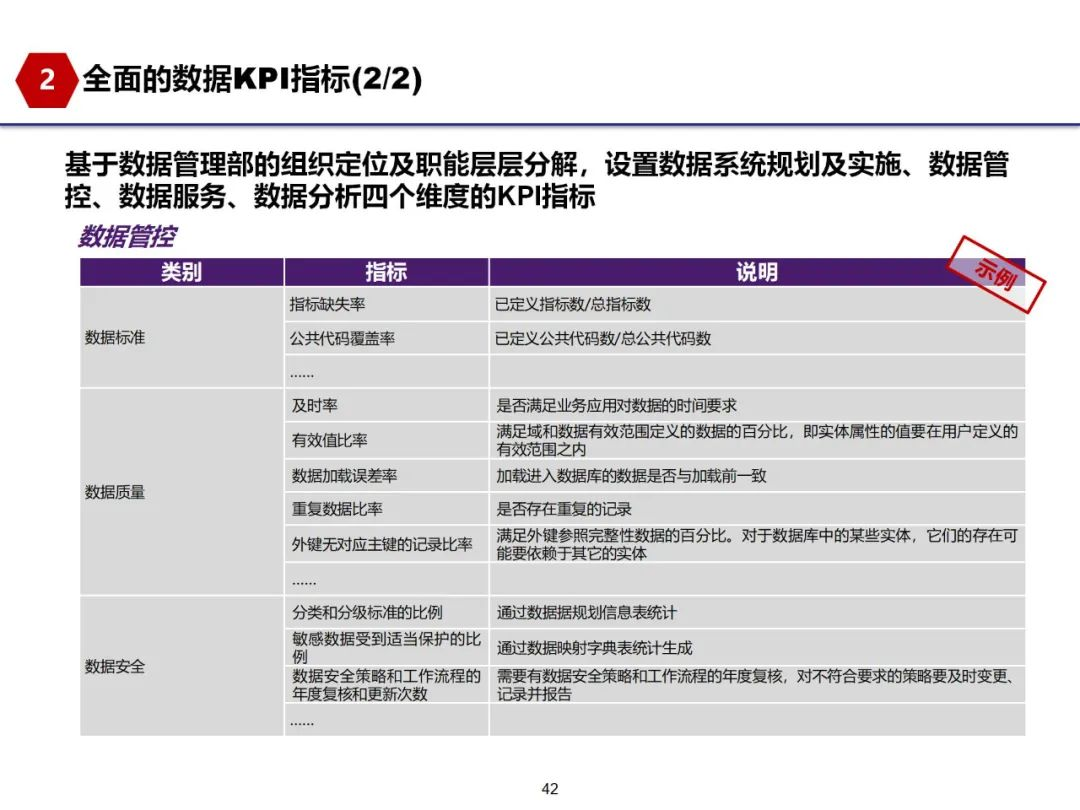This screenshot has height=810, width=1080.
Task: Click the 指标缺失率 cell
Action: 386,304
